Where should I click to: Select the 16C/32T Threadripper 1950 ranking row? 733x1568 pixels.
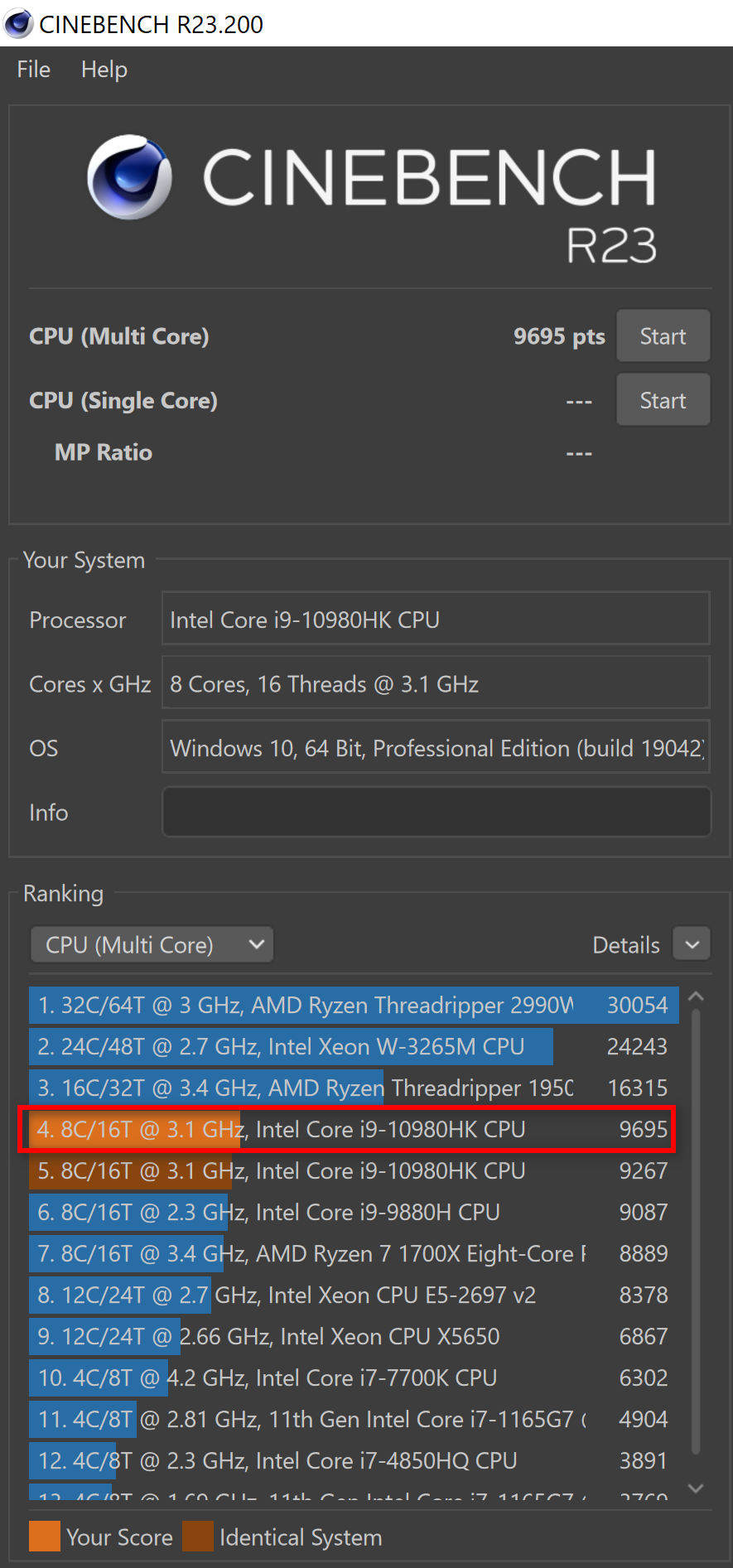[x=354, y=1088]
